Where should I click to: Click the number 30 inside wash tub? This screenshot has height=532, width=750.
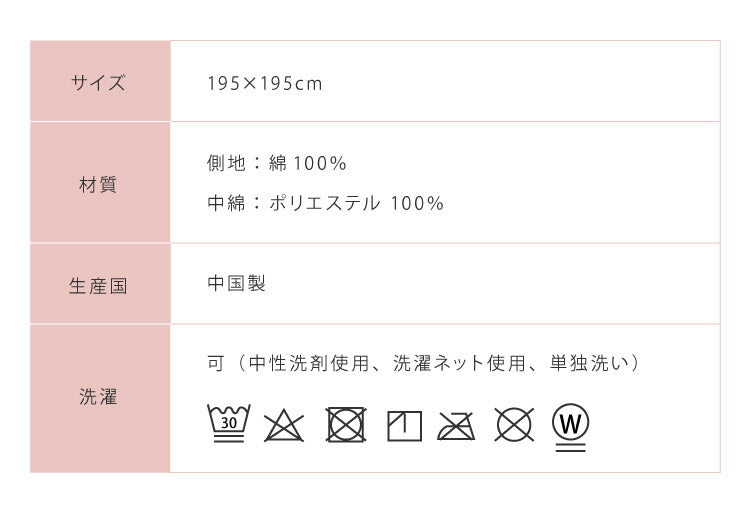pos(229,423)
